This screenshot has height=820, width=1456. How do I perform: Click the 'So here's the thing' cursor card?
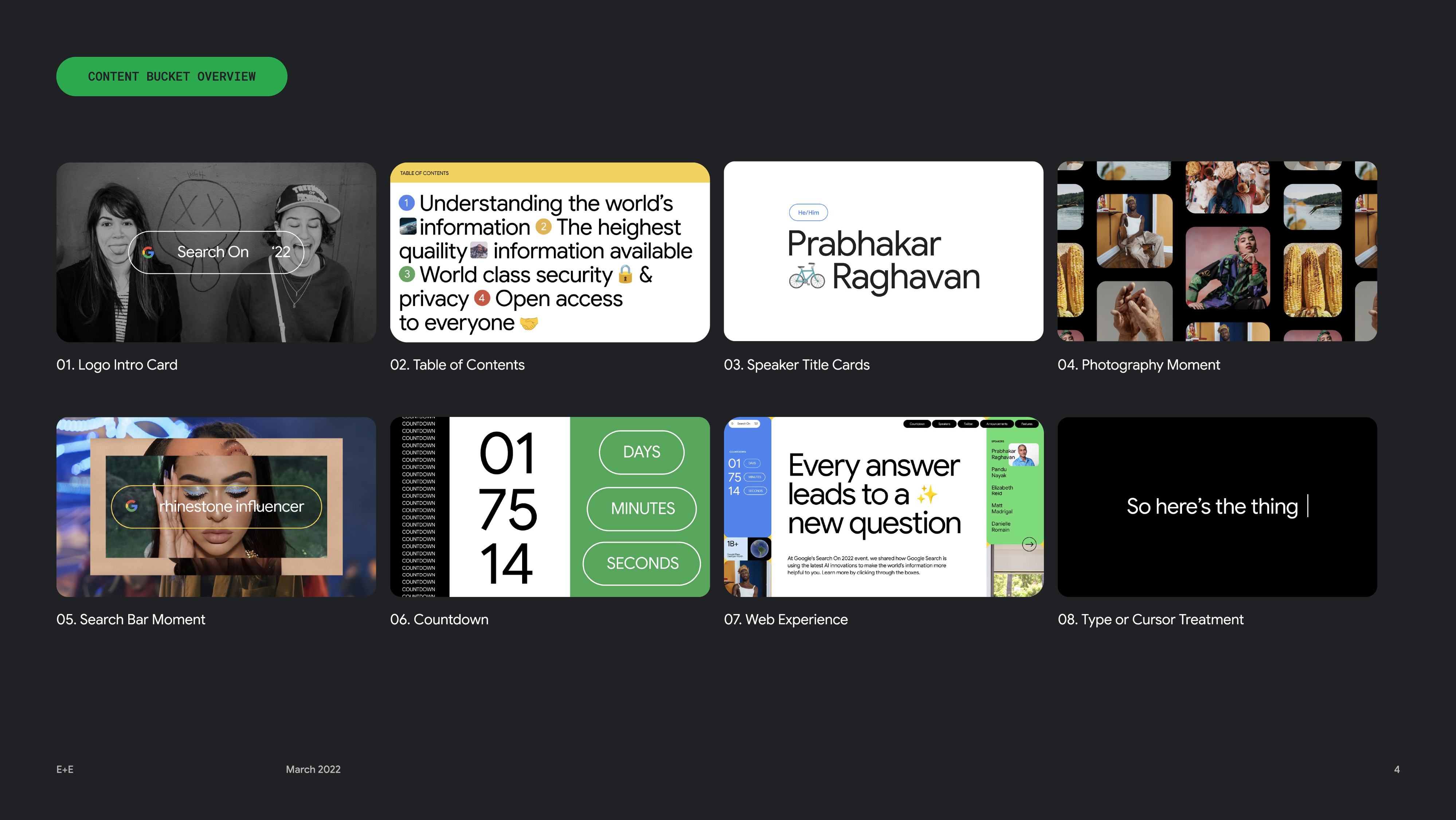[1217, 507]
